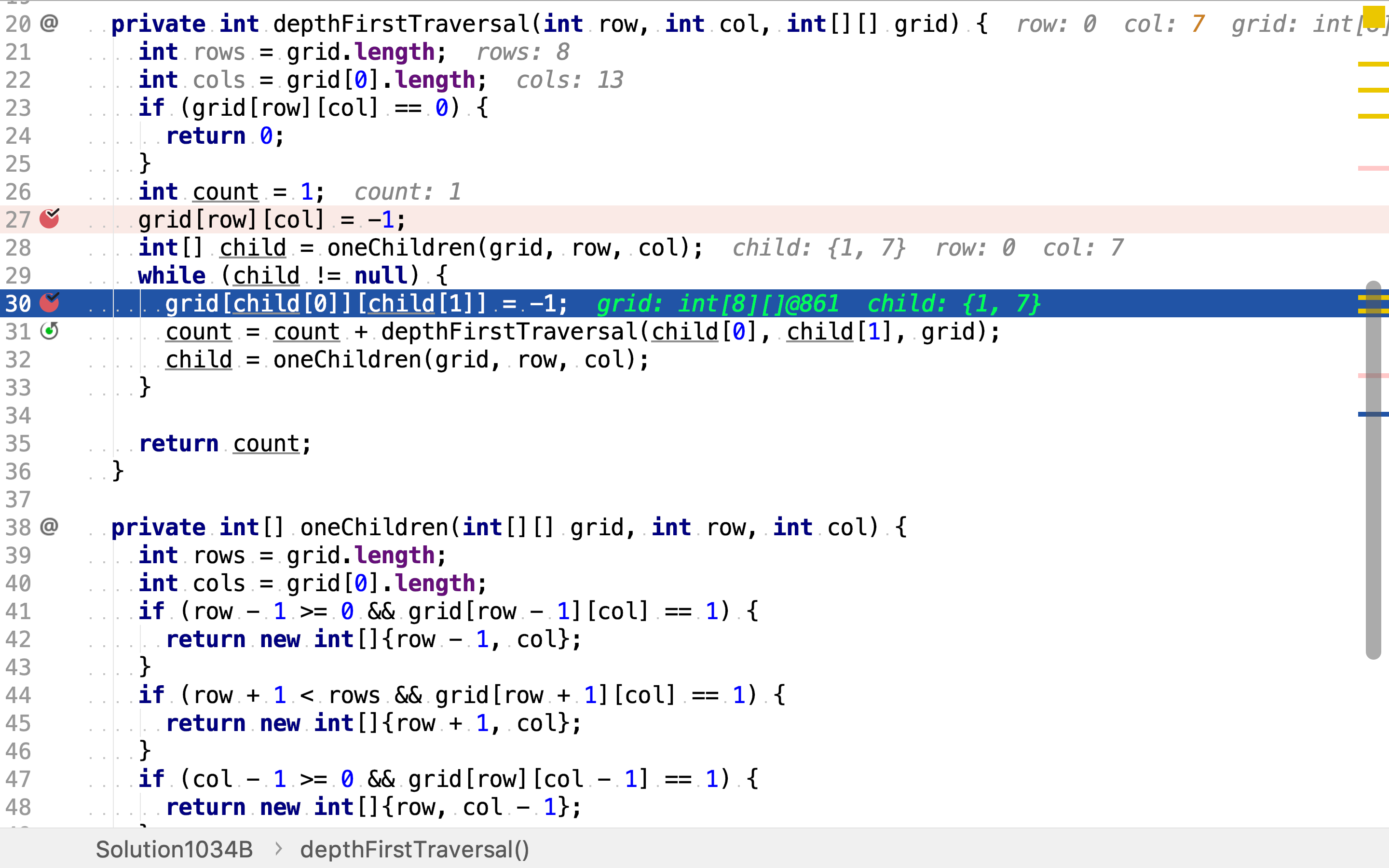Click the inline debug hint 'child: {1, 7}' on line 28
Screen dimensions: 1389x868
click(818, 248)
